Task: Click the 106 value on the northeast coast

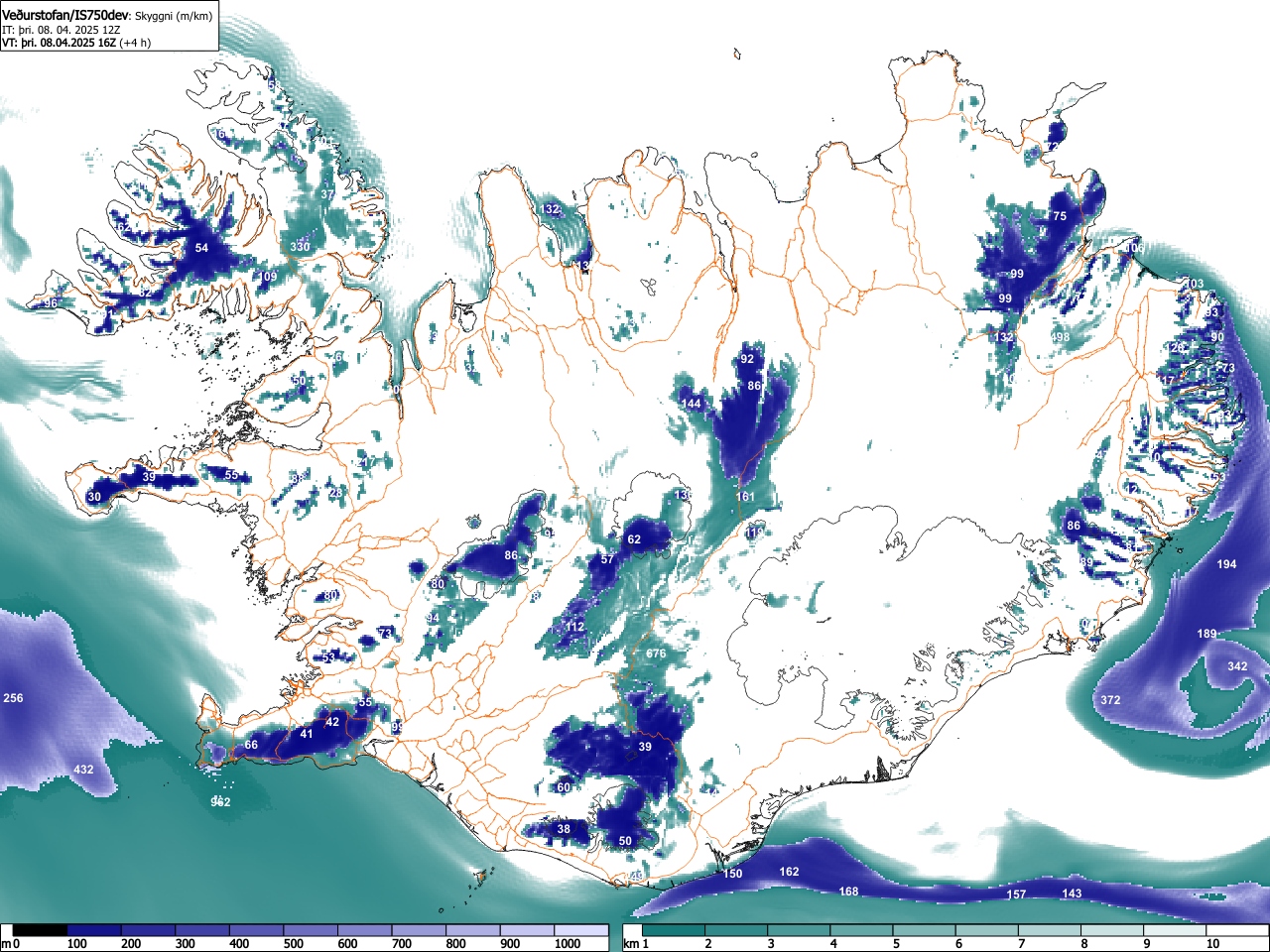Action: click(1134, 248)
